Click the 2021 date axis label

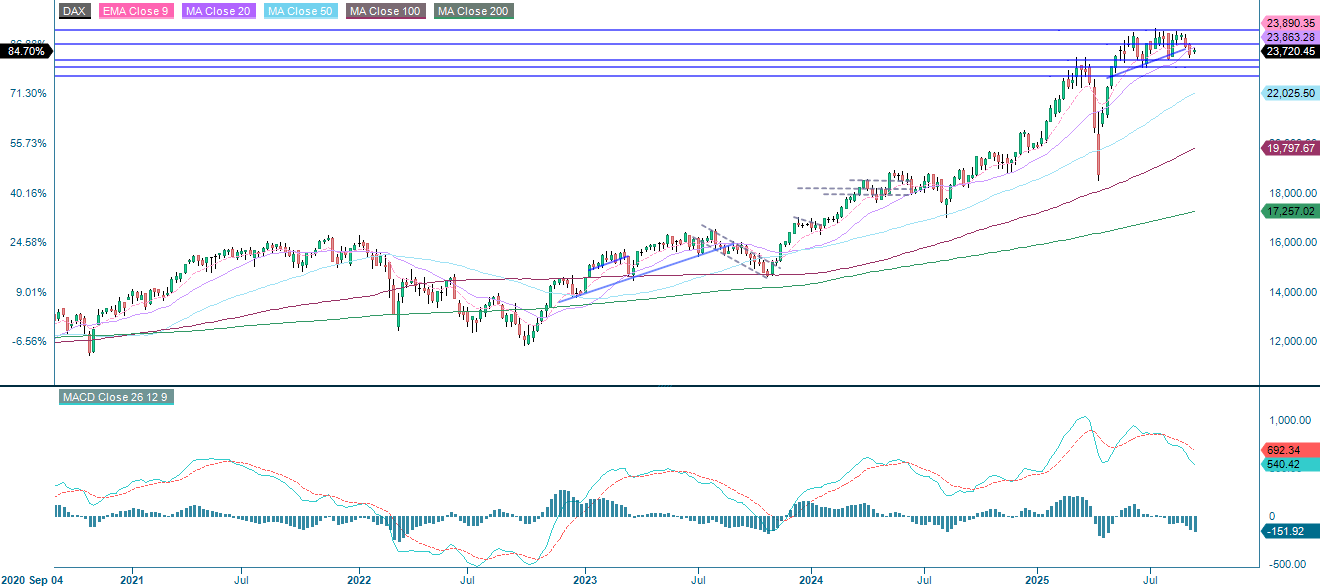pos(133,578)
